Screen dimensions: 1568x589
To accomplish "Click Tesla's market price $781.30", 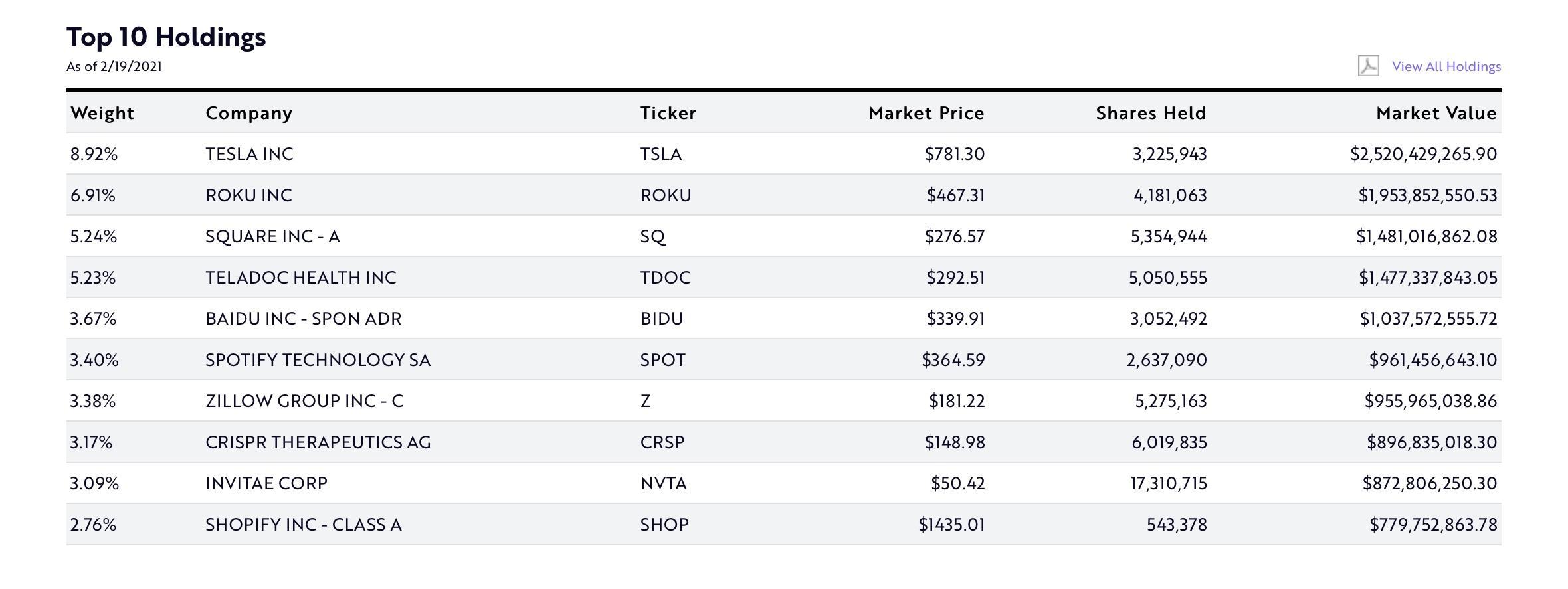I will (x=955, y=154).
